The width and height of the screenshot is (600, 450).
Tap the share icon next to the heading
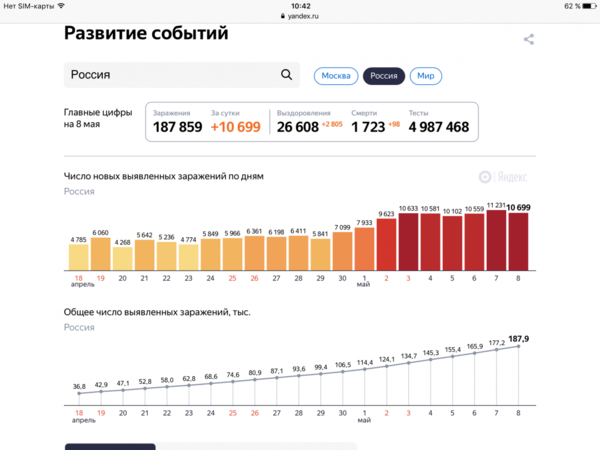coord(529,40)
